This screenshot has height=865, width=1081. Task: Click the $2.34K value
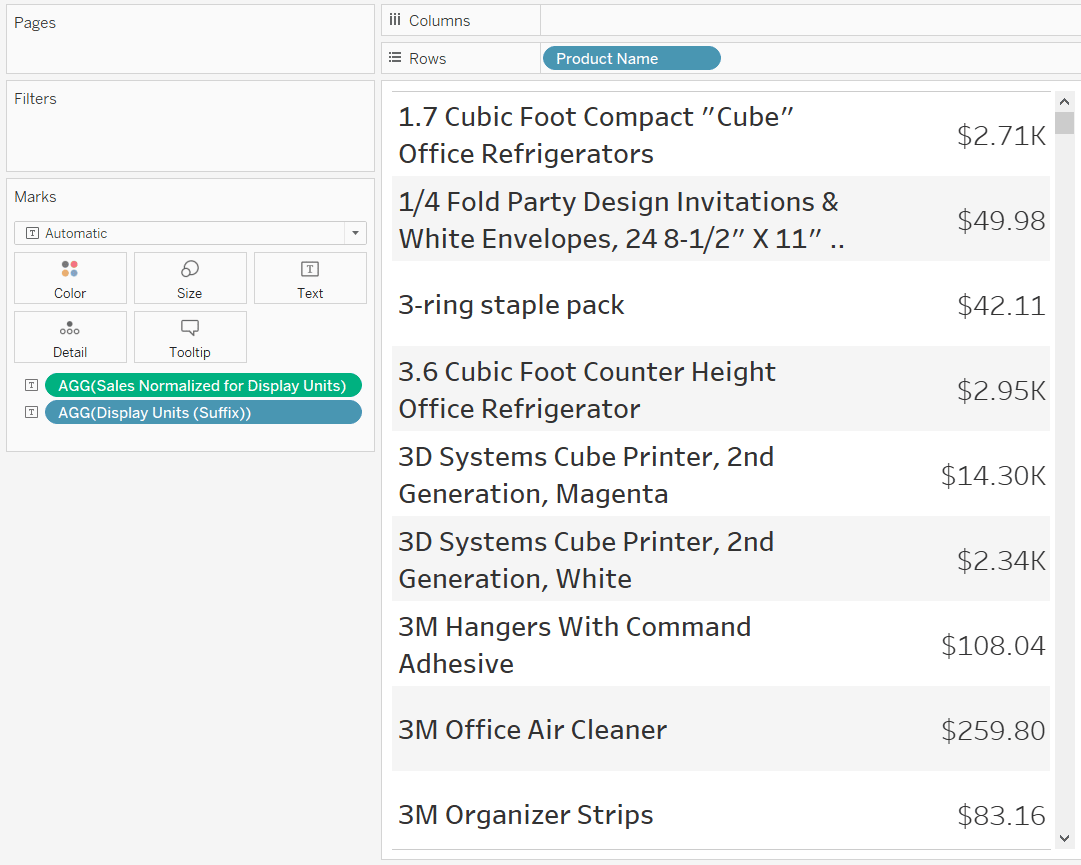(1001, 560)
